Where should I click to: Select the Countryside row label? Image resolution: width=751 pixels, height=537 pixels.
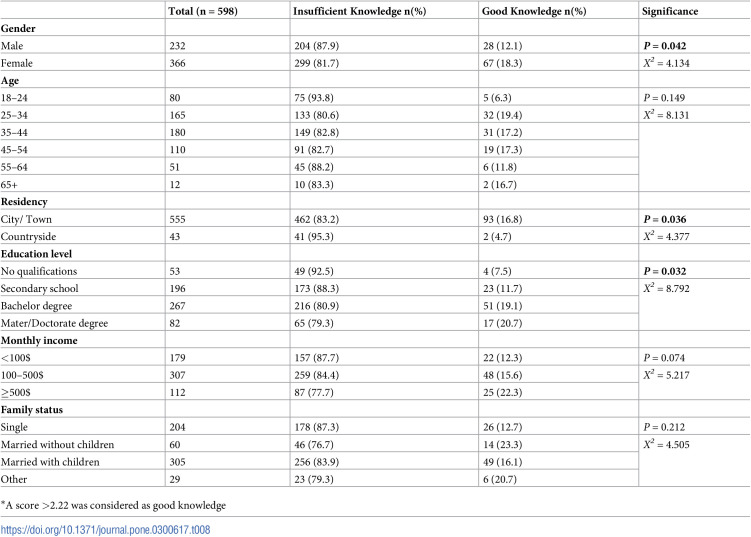[x=28, y=237]
